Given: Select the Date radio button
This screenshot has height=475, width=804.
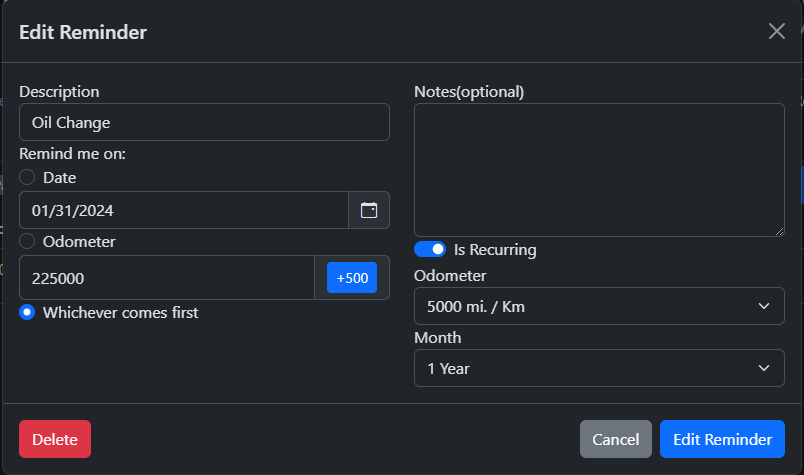Looking at the screenshot, I should click(x=27, y=177).
